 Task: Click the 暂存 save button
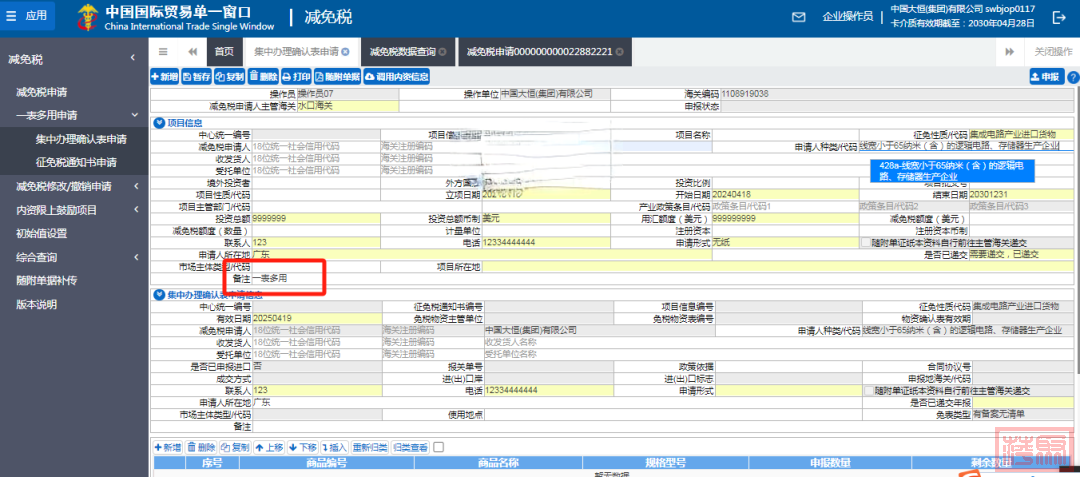tap(197, 77)
